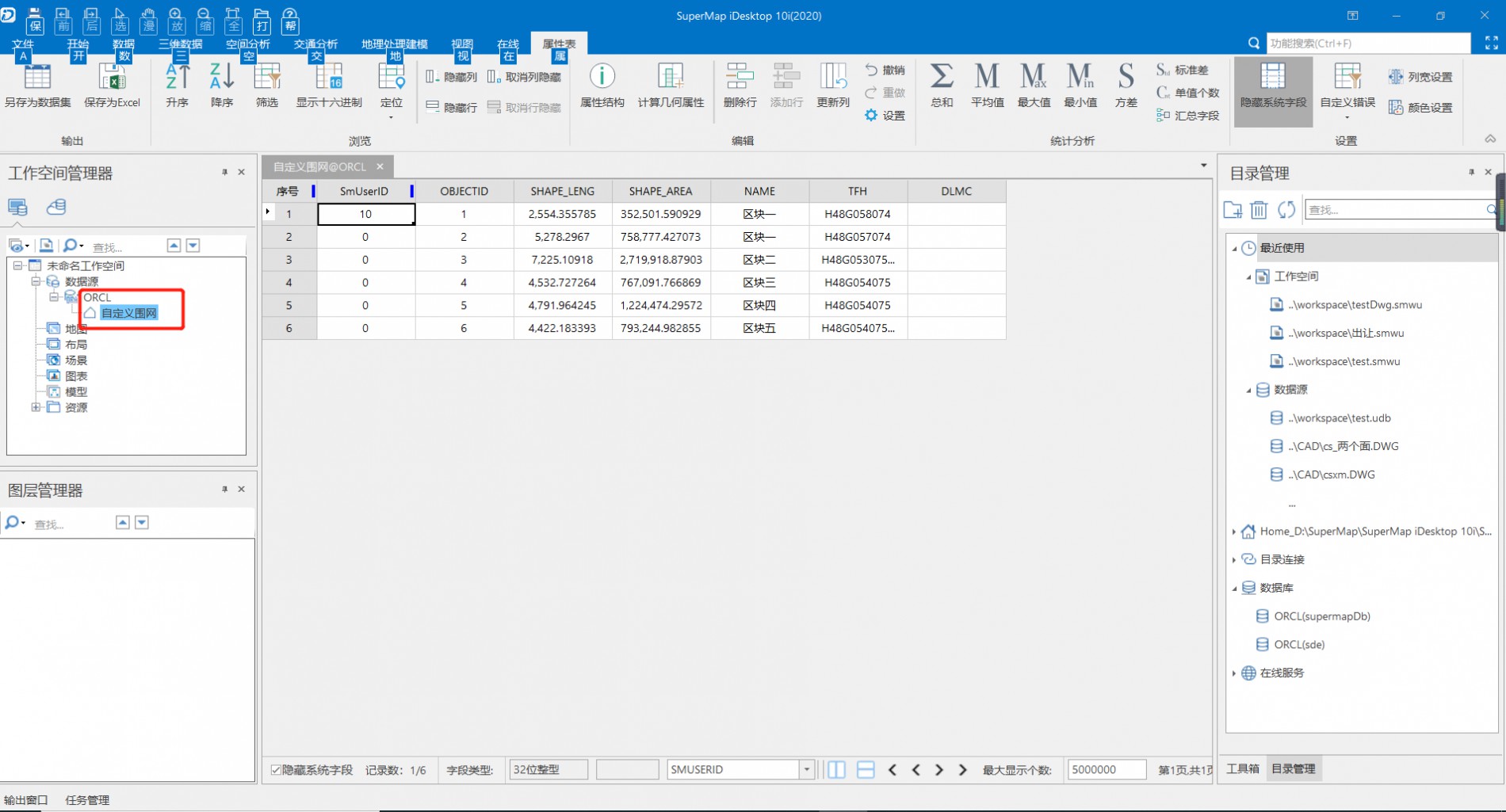The width and height of the screenshot is (1506, 812).
Task: Open custom errors (自定义错误) settings
Action: (1347, 90)
